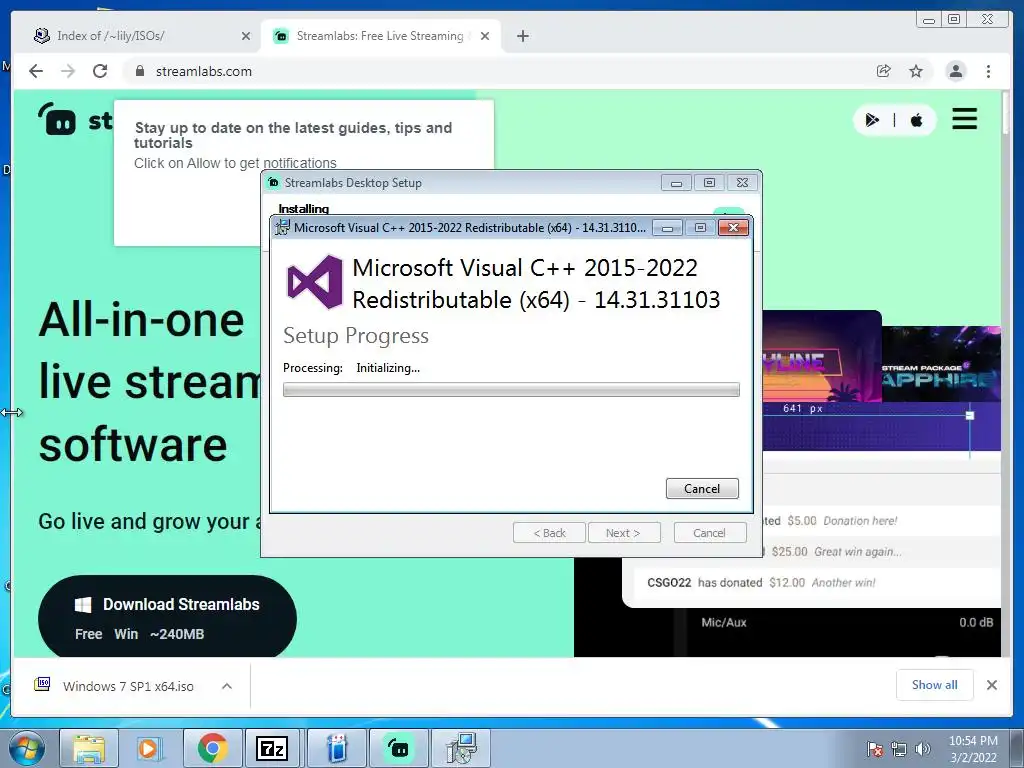Click the network tray icon
The height and width of the screenshot is (768, 1024).
pyautogui.click(x=899, y=750)
